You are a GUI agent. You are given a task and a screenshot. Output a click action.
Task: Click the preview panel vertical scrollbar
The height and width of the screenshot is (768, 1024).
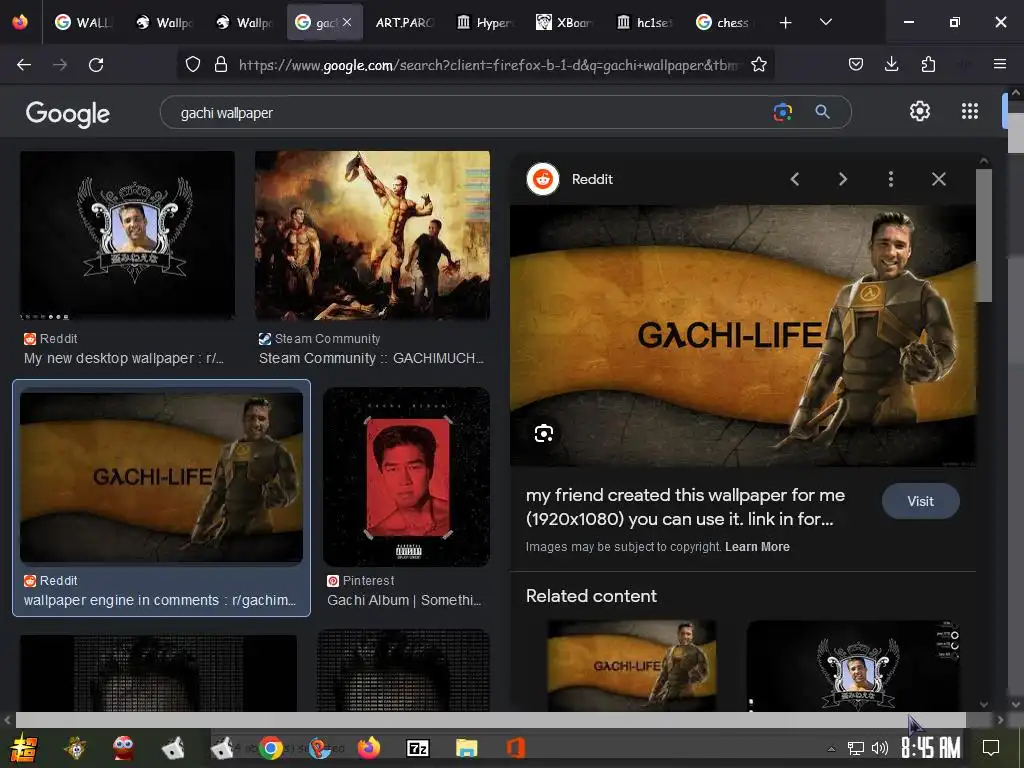click(x=984, y=236)
